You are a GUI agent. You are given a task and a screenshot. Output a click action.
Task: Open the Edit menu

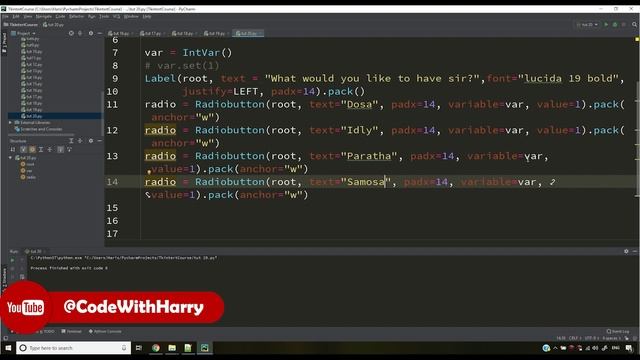coord(16,16)
